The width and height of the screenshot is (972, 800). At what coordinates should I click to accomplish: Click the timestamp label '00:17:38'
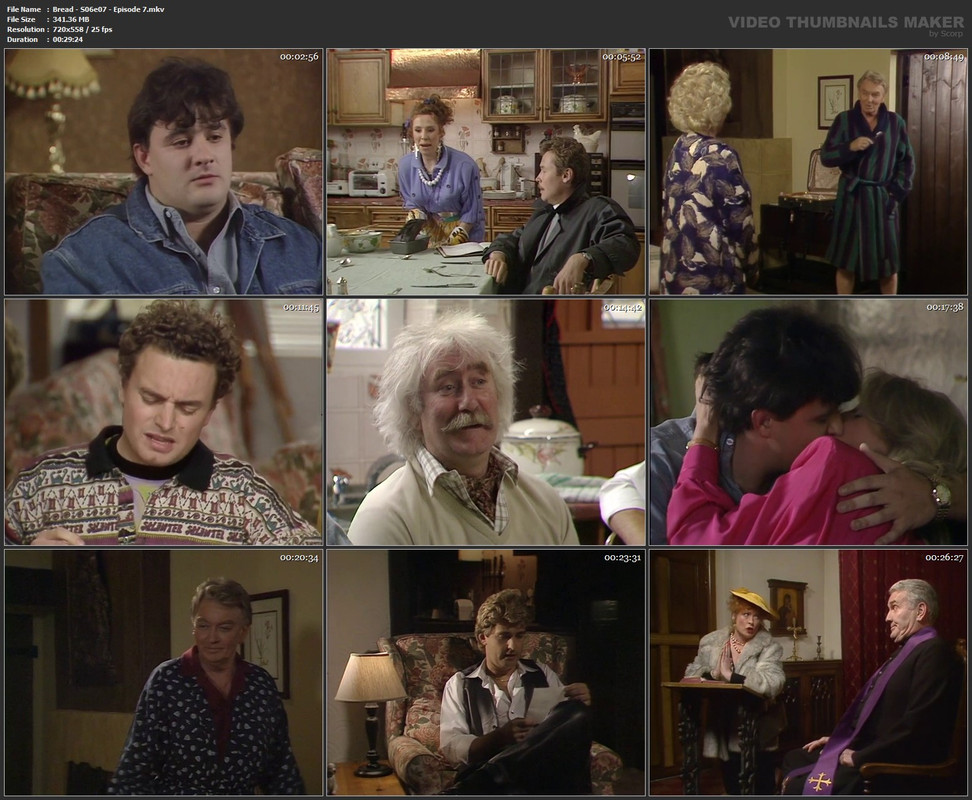945,307
